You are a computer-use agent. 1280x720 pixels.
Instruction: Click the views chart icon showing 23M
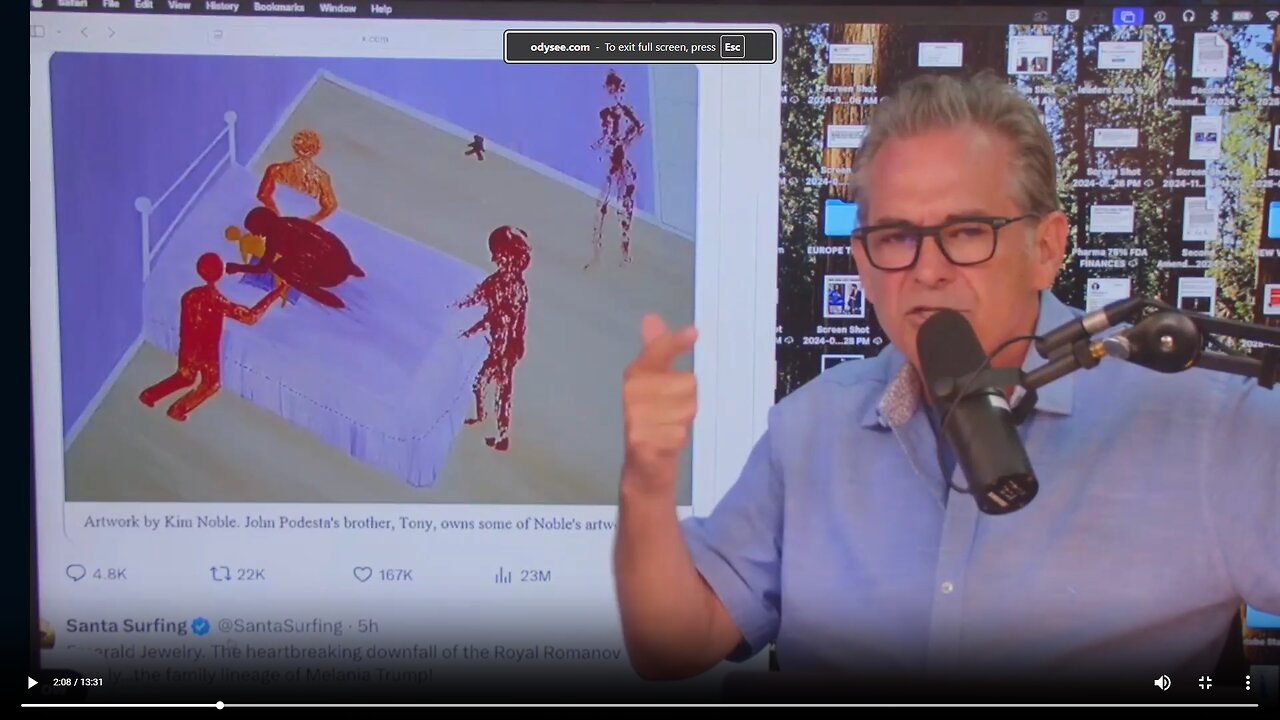tap(503, 575)
